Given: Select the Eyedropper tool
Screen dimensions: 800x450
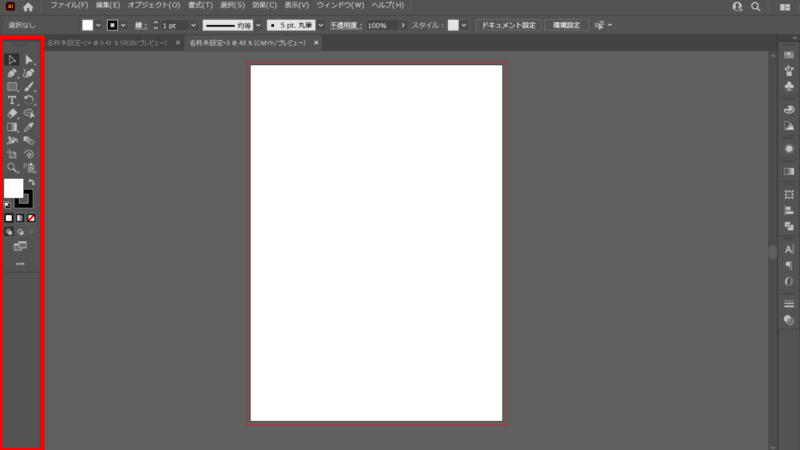Looking at the screenshot, I should (29, 127).
